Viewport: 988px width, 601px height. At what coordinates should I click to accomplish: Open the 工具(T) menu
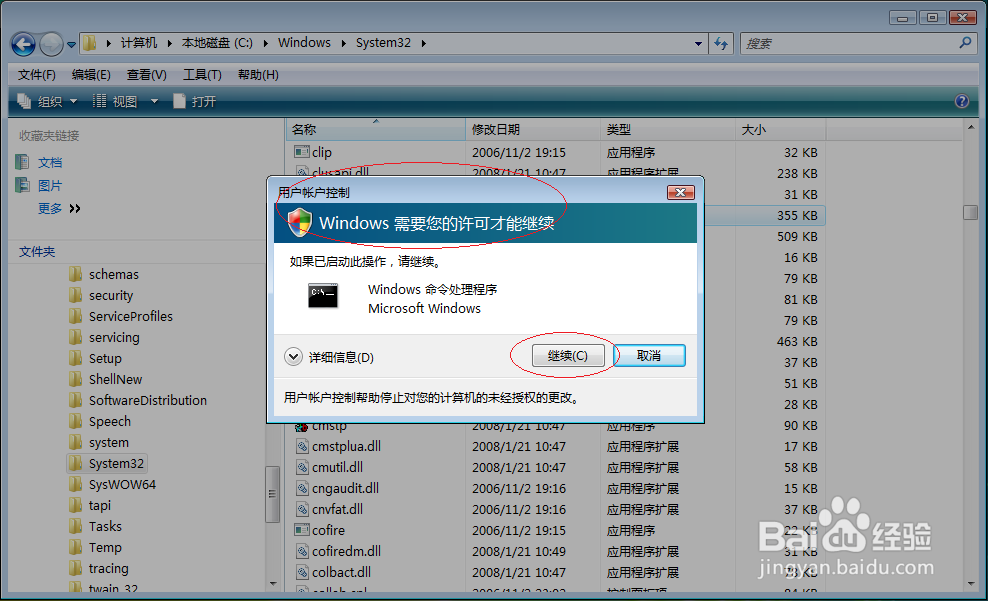pyautogui.click(x=202, y=75)
